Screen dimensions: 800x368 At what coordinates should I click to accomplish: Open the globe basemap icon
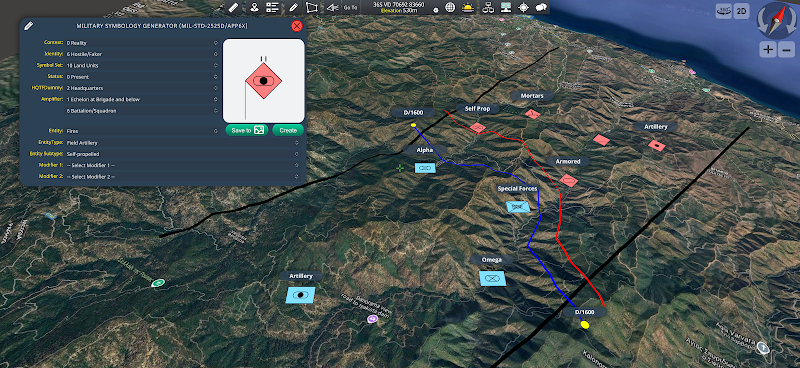pos(450,7)
